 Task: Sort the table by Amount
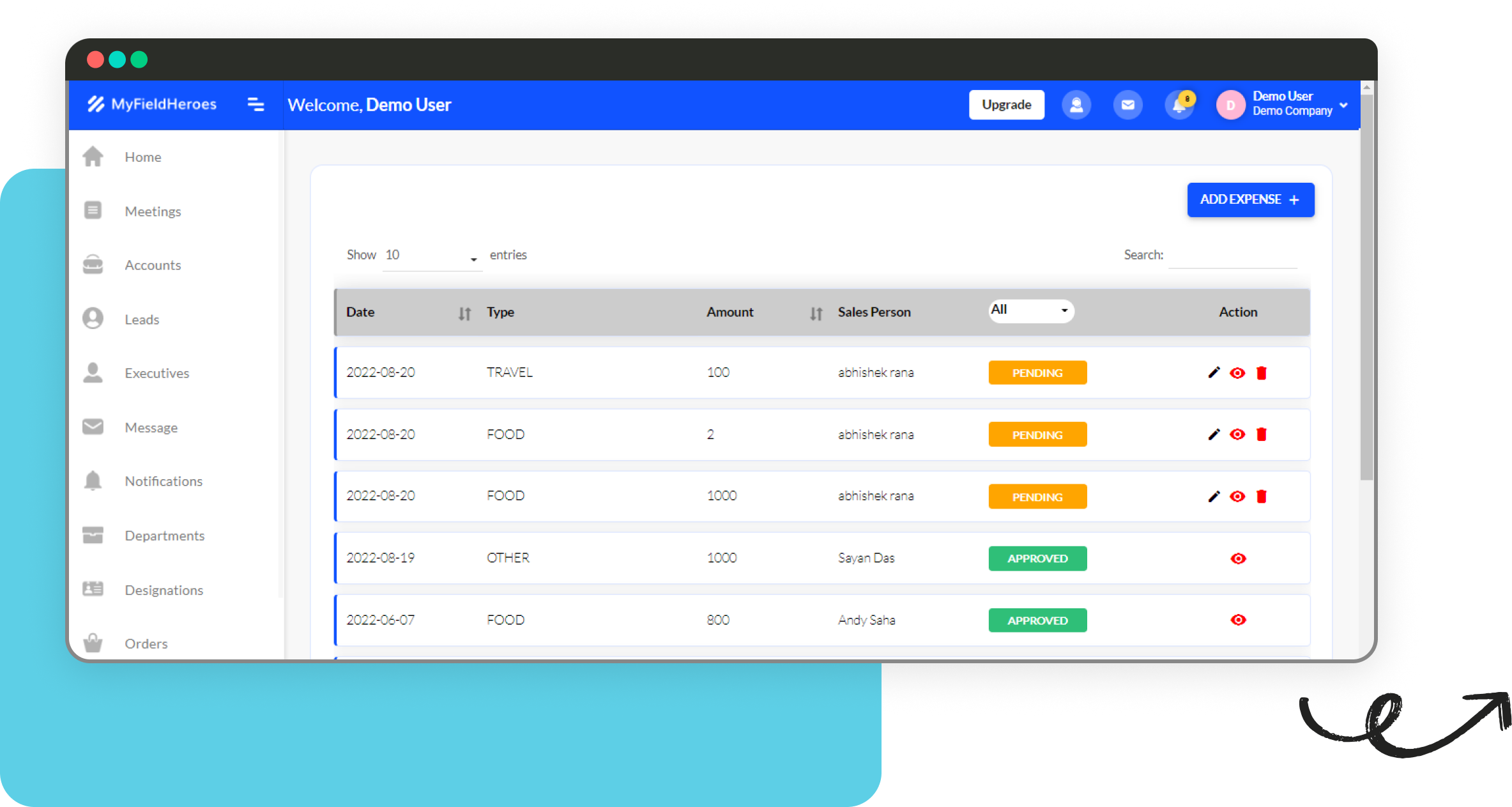point(815,312)
